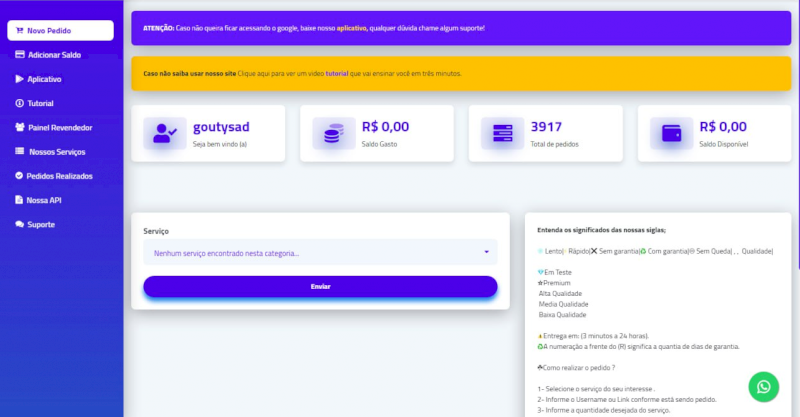Click the Entrega em 3 minutos a 24 horas line
This screenshot has height=417, width=800.
point(593,336)
